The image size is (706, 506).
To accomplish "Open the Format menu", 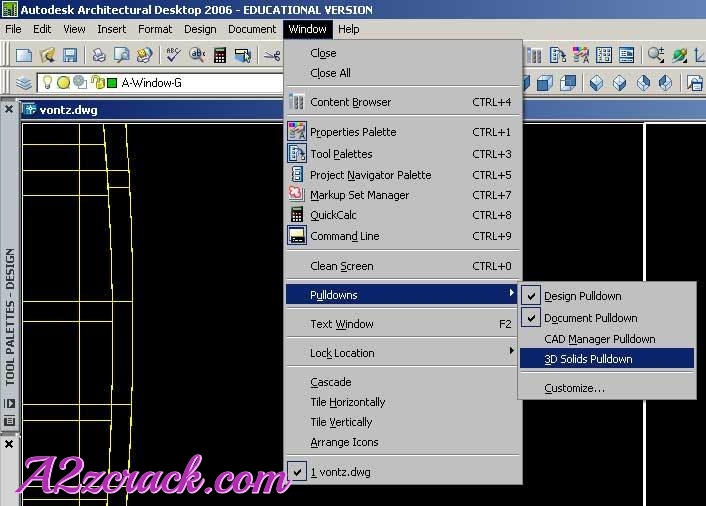I will coord(155,29).
